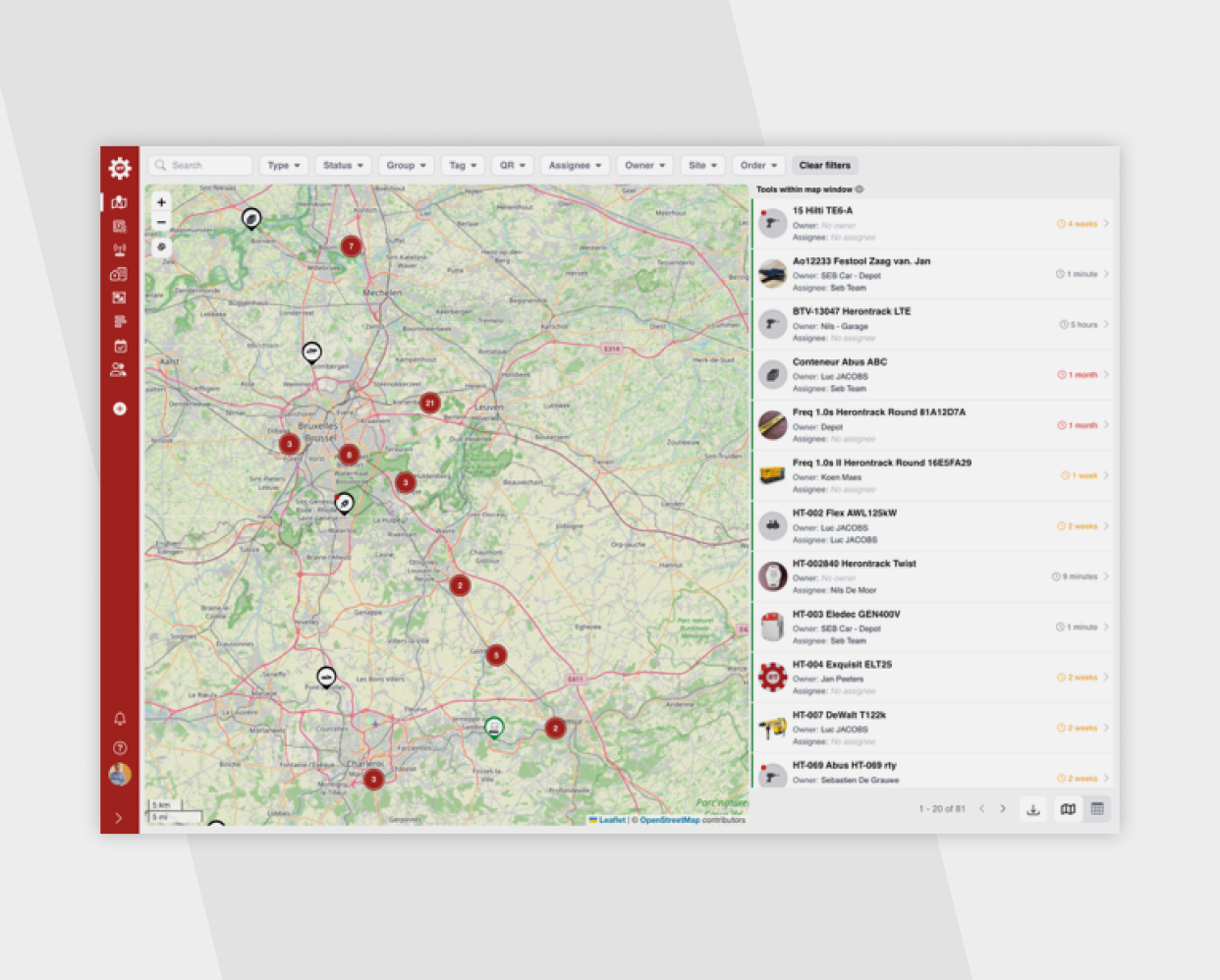Open the HT-003 Eledec GEN400V row

click(x=934, y=626)
